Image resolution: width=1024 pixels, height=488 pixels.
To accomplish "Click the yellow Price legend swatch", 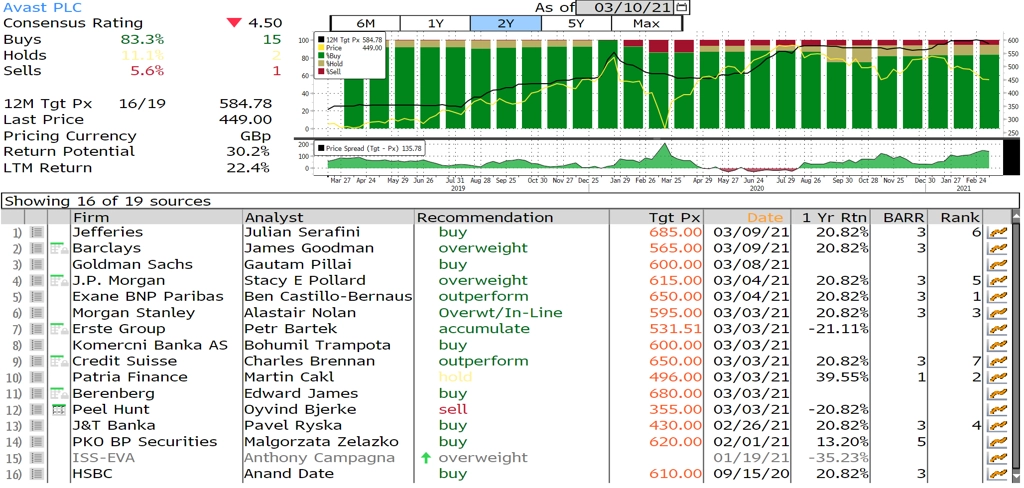I will click(x=319, y=48).
